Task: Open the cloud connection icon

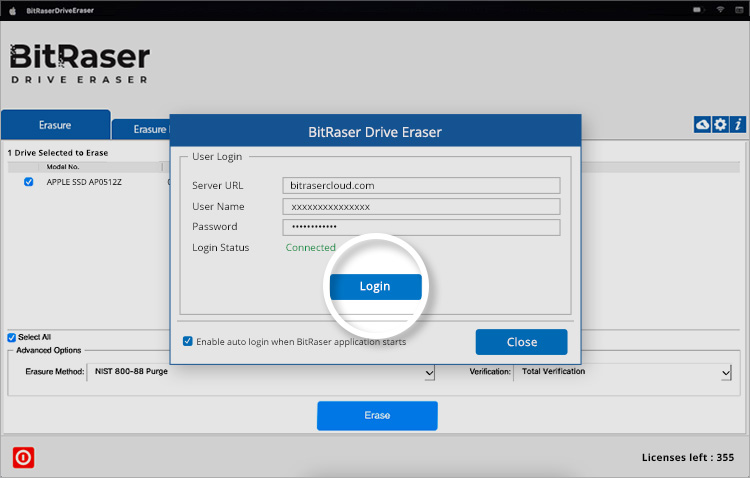Action: coord(702,125)
